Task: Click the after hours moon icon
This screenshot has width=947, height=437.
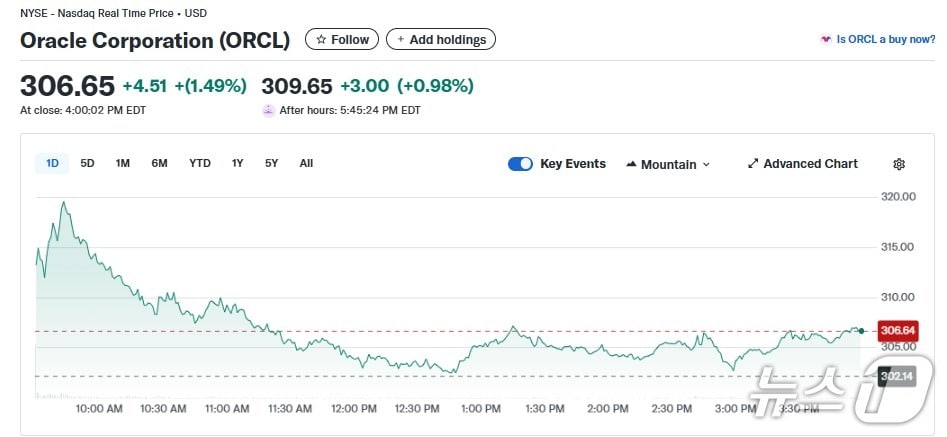Action: pos(268,110)
